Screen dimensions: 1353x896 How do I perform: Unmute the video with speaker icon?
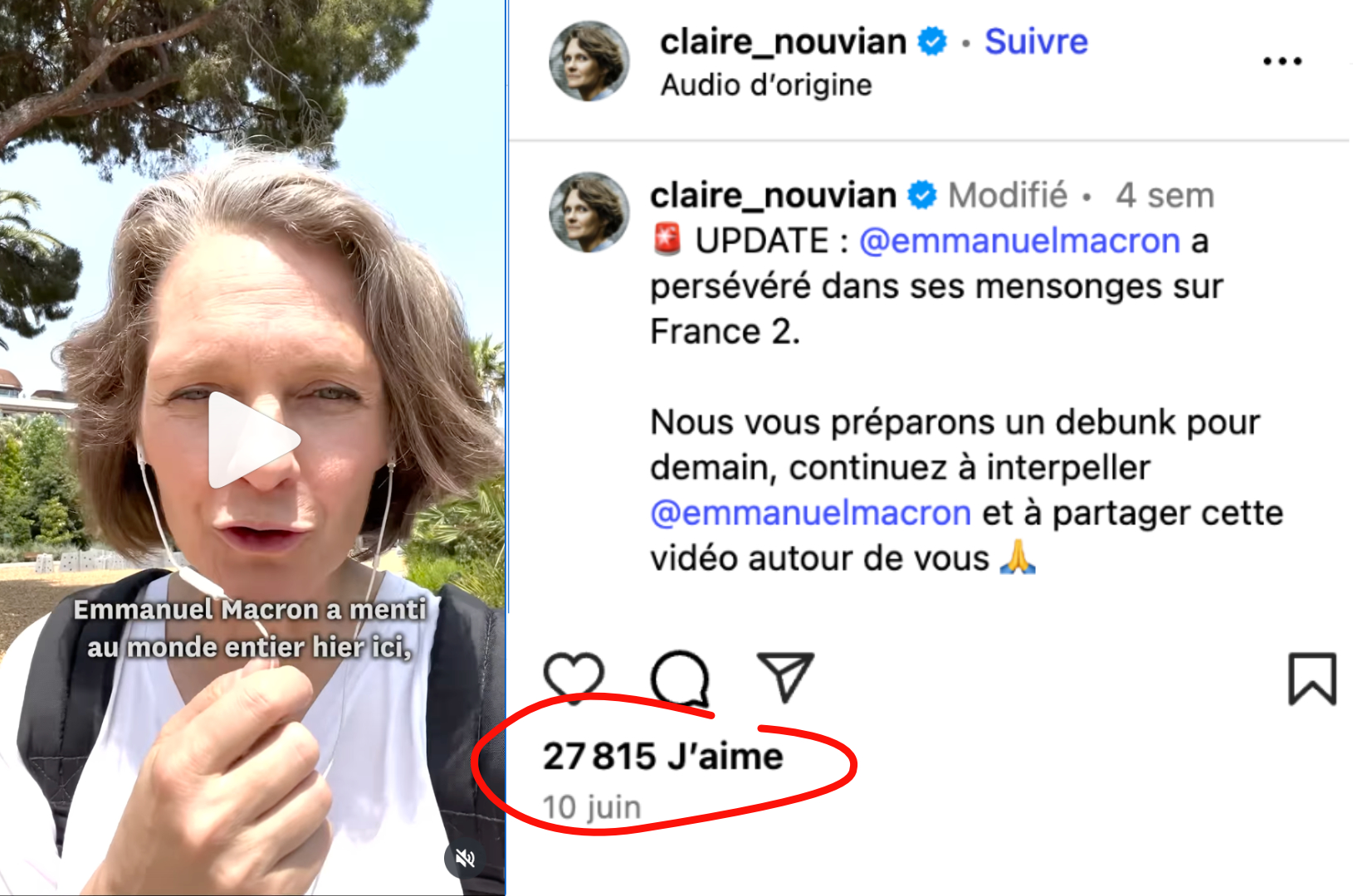466,858
